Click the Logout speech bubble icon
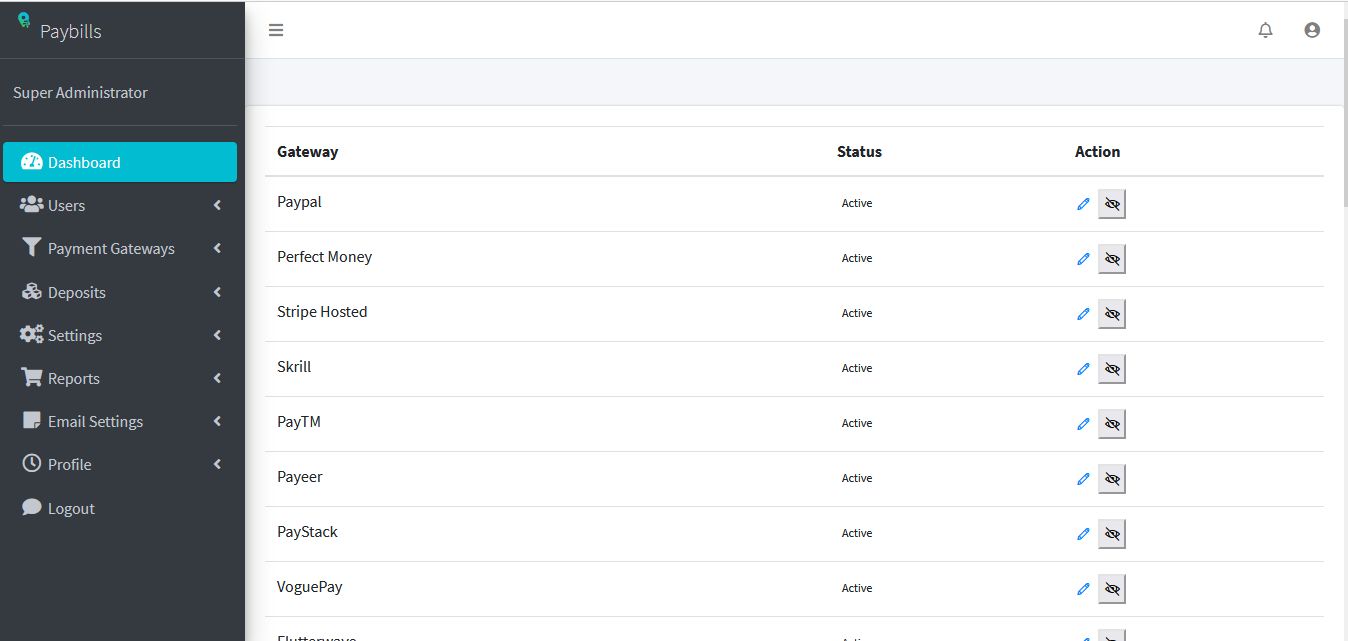This screenshot has width=1348, height=641. (31, 507)
